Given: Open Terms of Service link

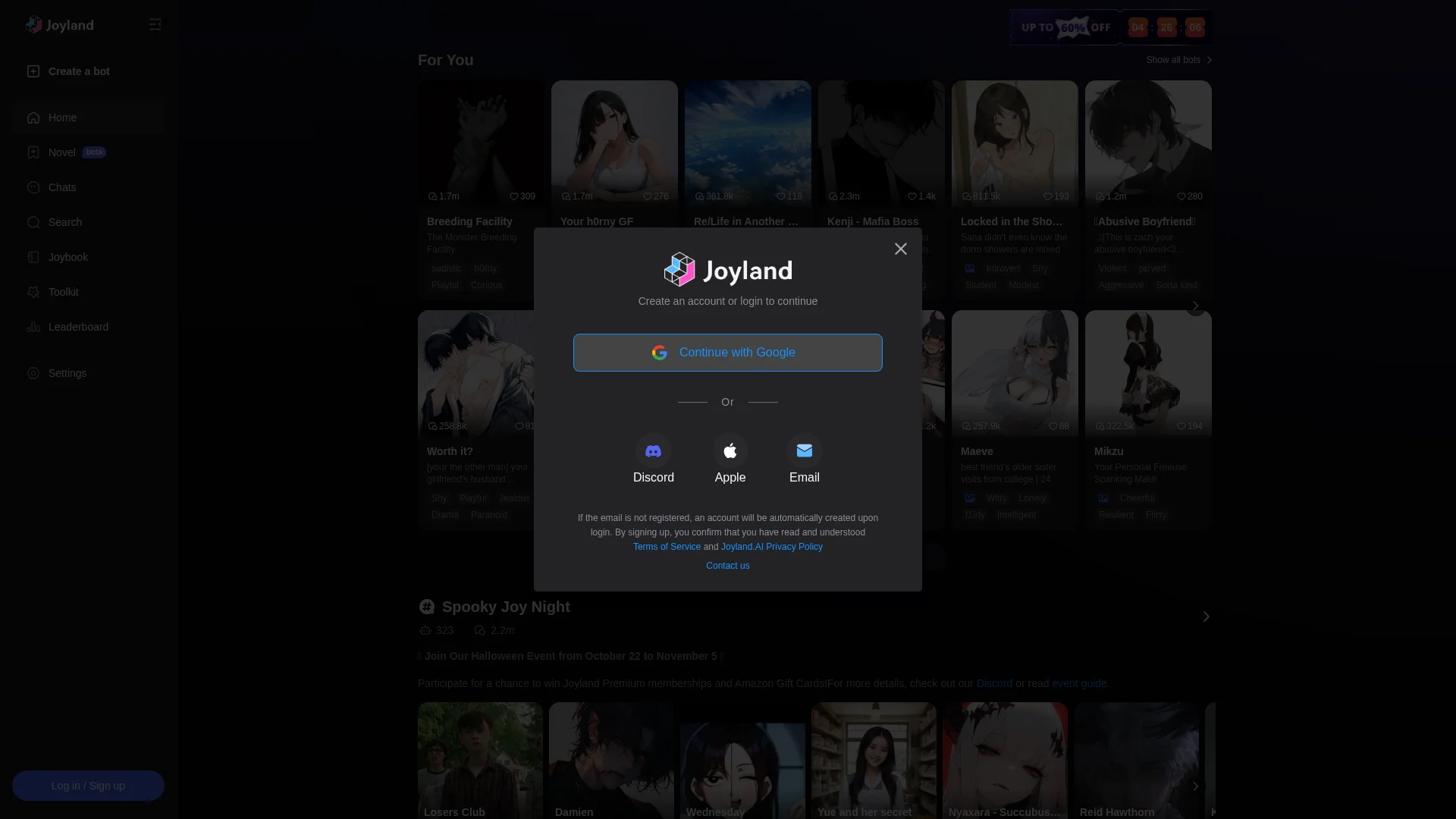Looking at the screenshot, I should coord(667,547).
